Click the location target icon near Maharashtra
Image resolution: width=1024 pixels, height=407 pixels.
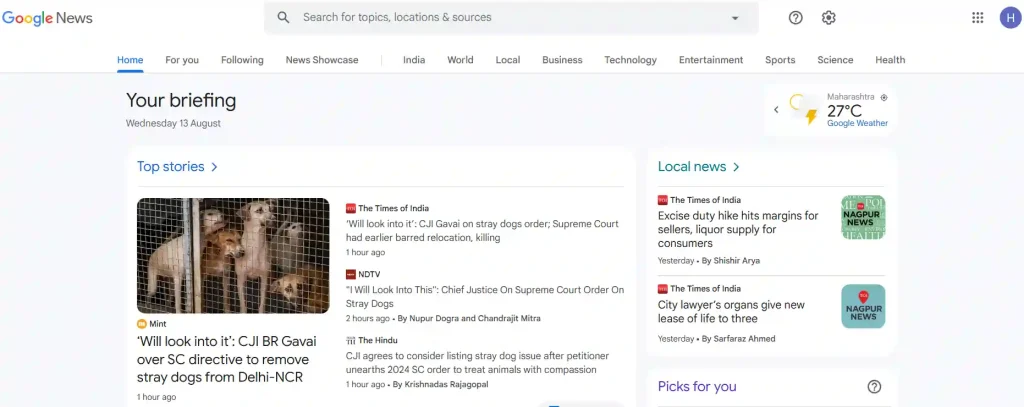pyautogui.click(x=884, y=97)
